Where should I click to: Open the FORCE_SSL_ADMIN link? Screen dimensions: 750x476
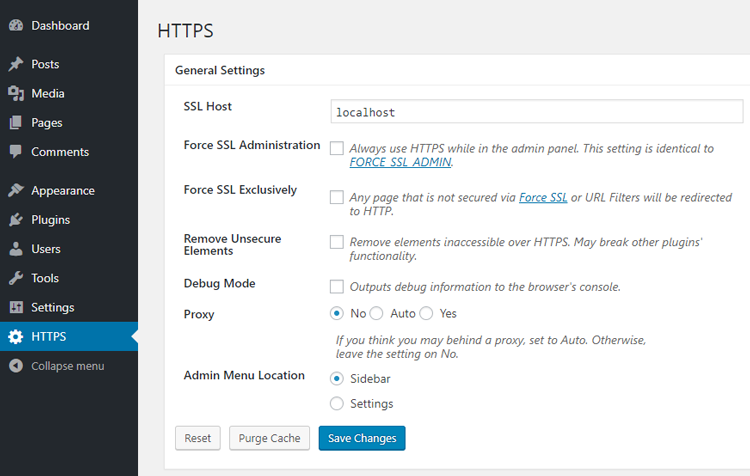(x=400, y=162)
